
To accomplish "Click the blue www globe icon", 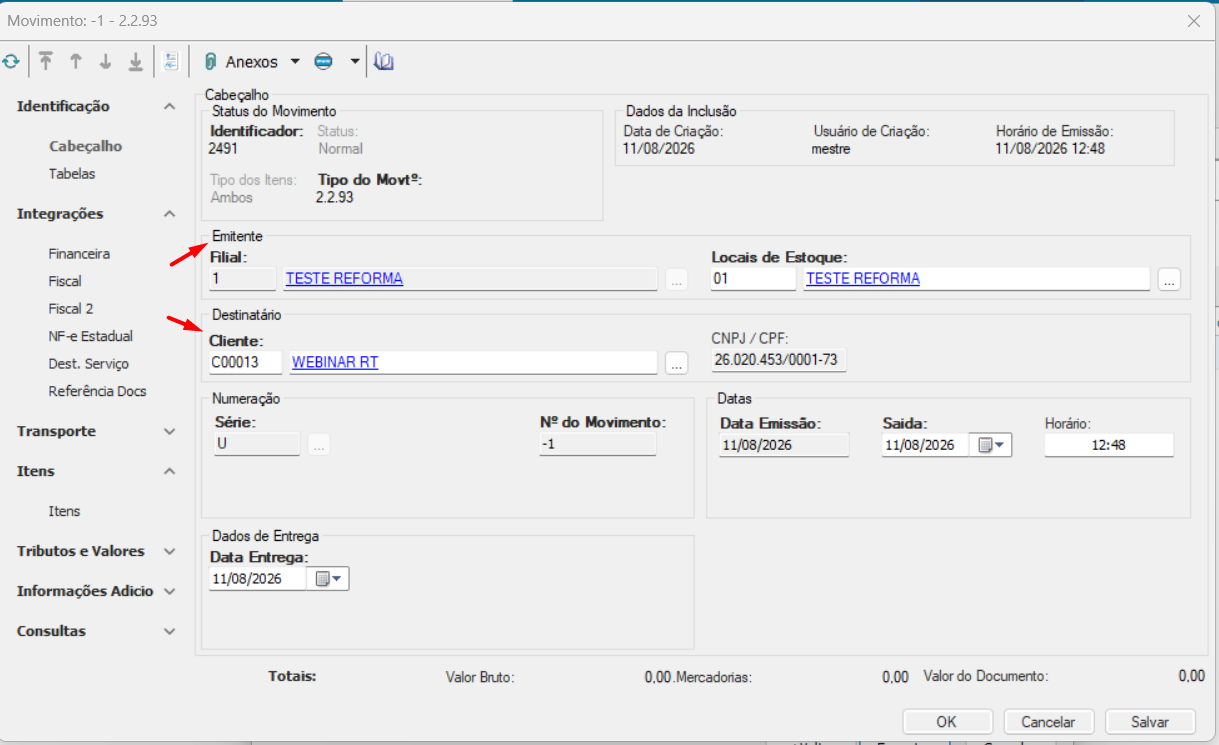I will pos(323,61).
